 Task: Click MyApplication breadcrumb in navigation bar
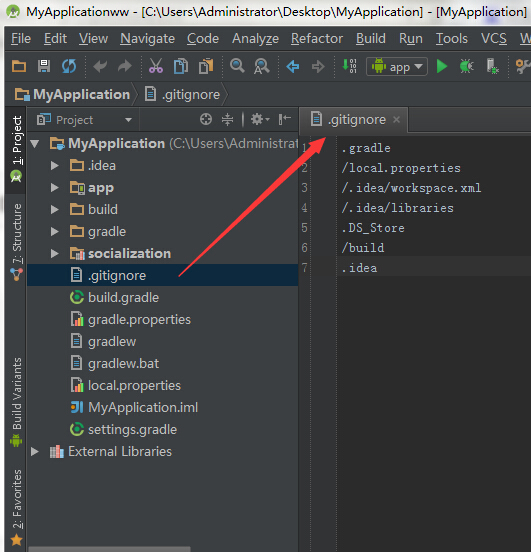73,94
